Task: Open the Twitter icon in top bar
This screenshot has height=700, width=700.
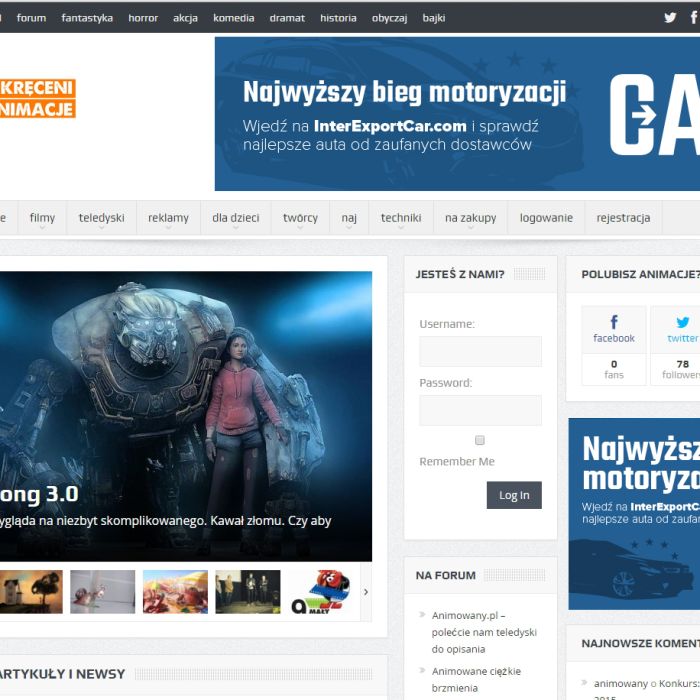Action: 670,18
